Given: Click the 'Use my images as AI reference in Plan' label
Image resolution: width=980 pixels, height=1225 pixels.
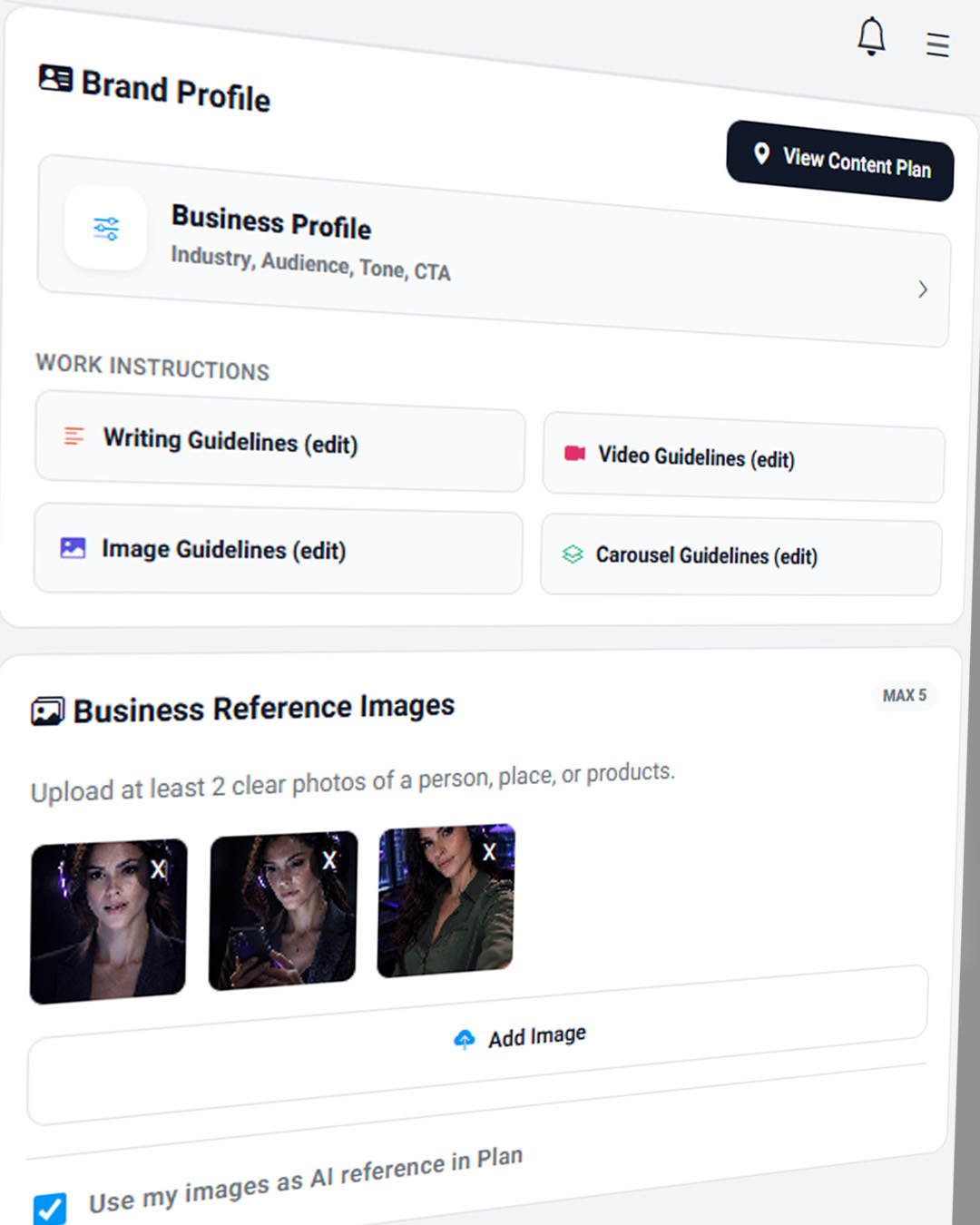Looking at the screenshot, I should (306, 1180).
